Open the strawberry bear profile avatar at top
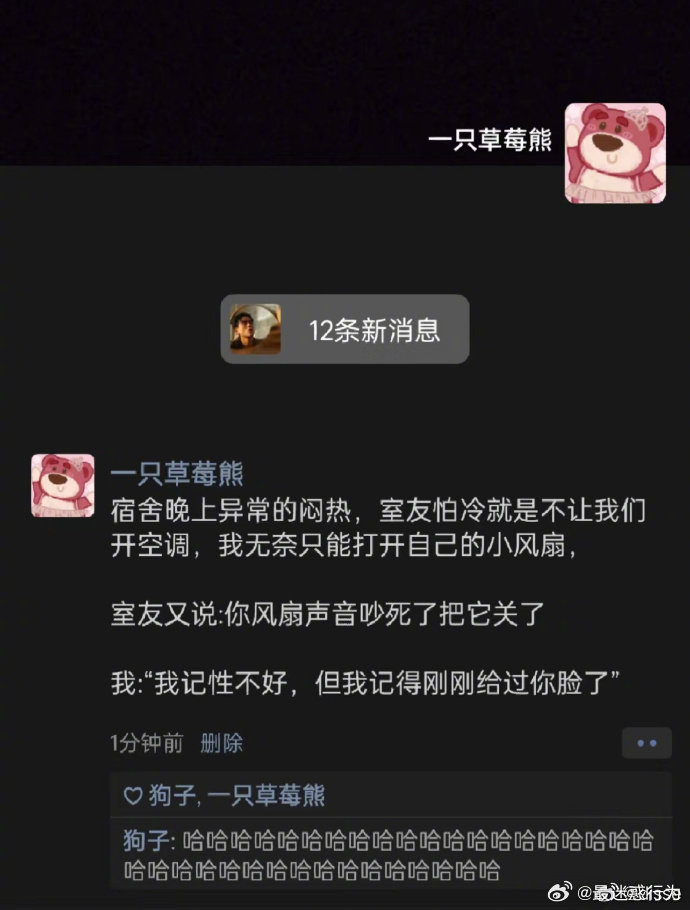The width and height of the screenshot is (690, 910). (615, 153)
